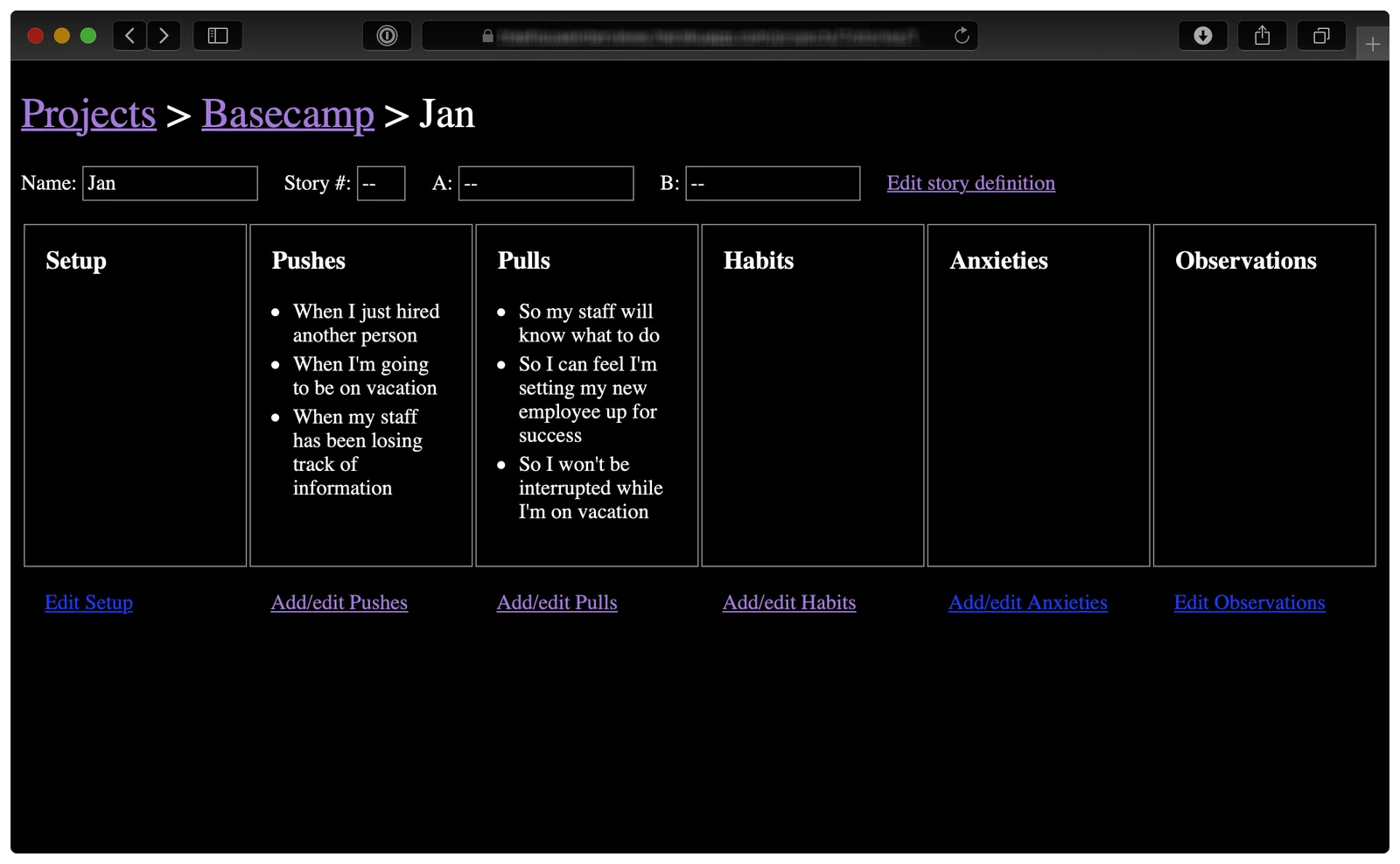Click the Setup column heading
Image resolution: width=1400 pixels, height=864 pixels.
click(76, 261)
